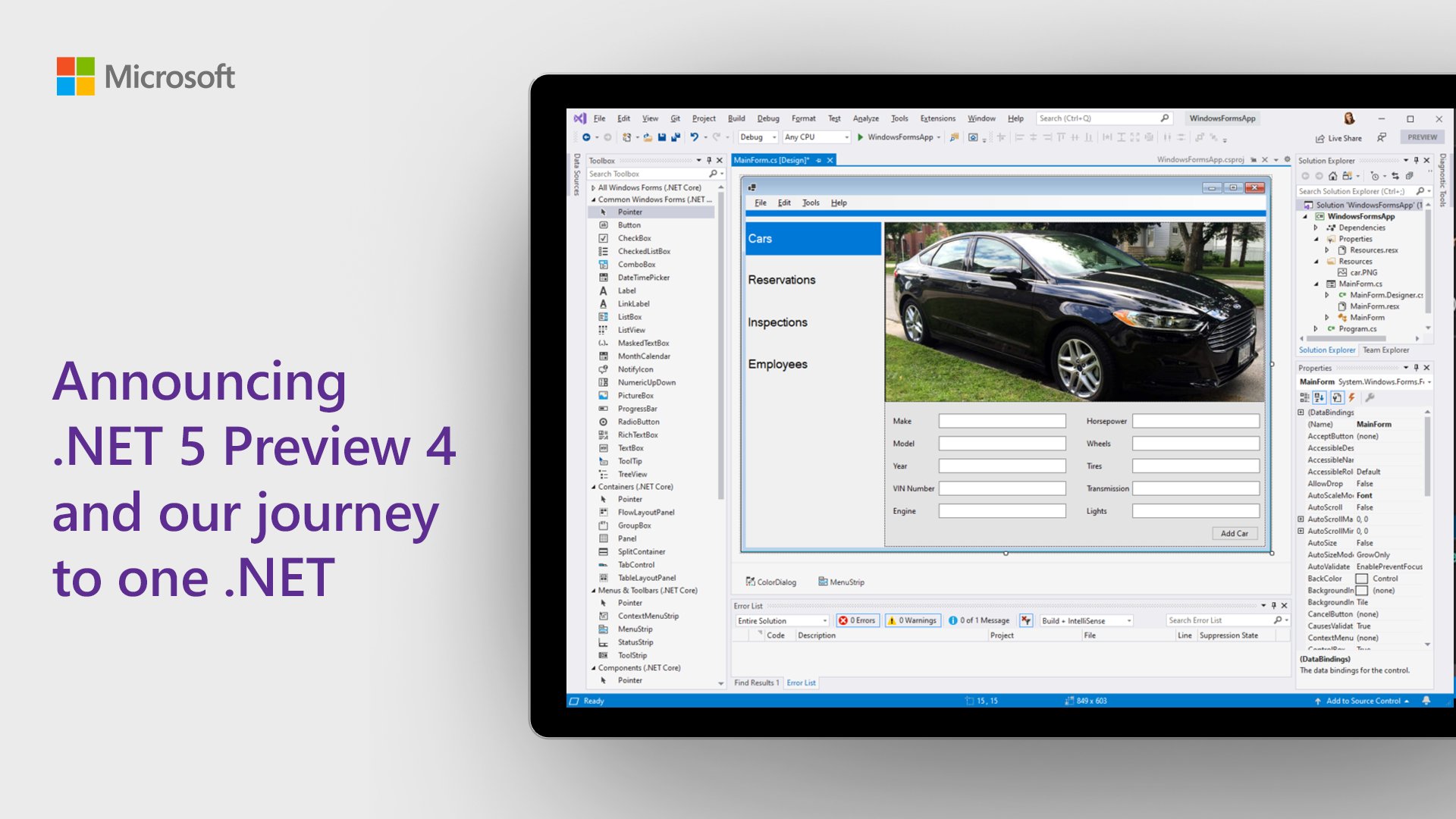This screenshot has height=819, width=1456.
Task: Click the Save All toolbar icon
Action: (x=675, y=137)
